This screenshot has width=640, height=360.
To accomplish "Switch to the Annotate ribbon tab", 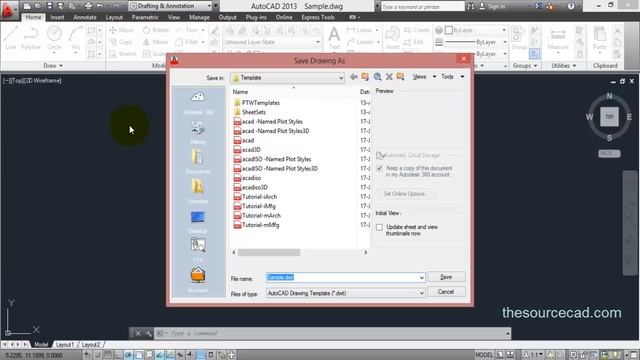I will tap(85, 17).
